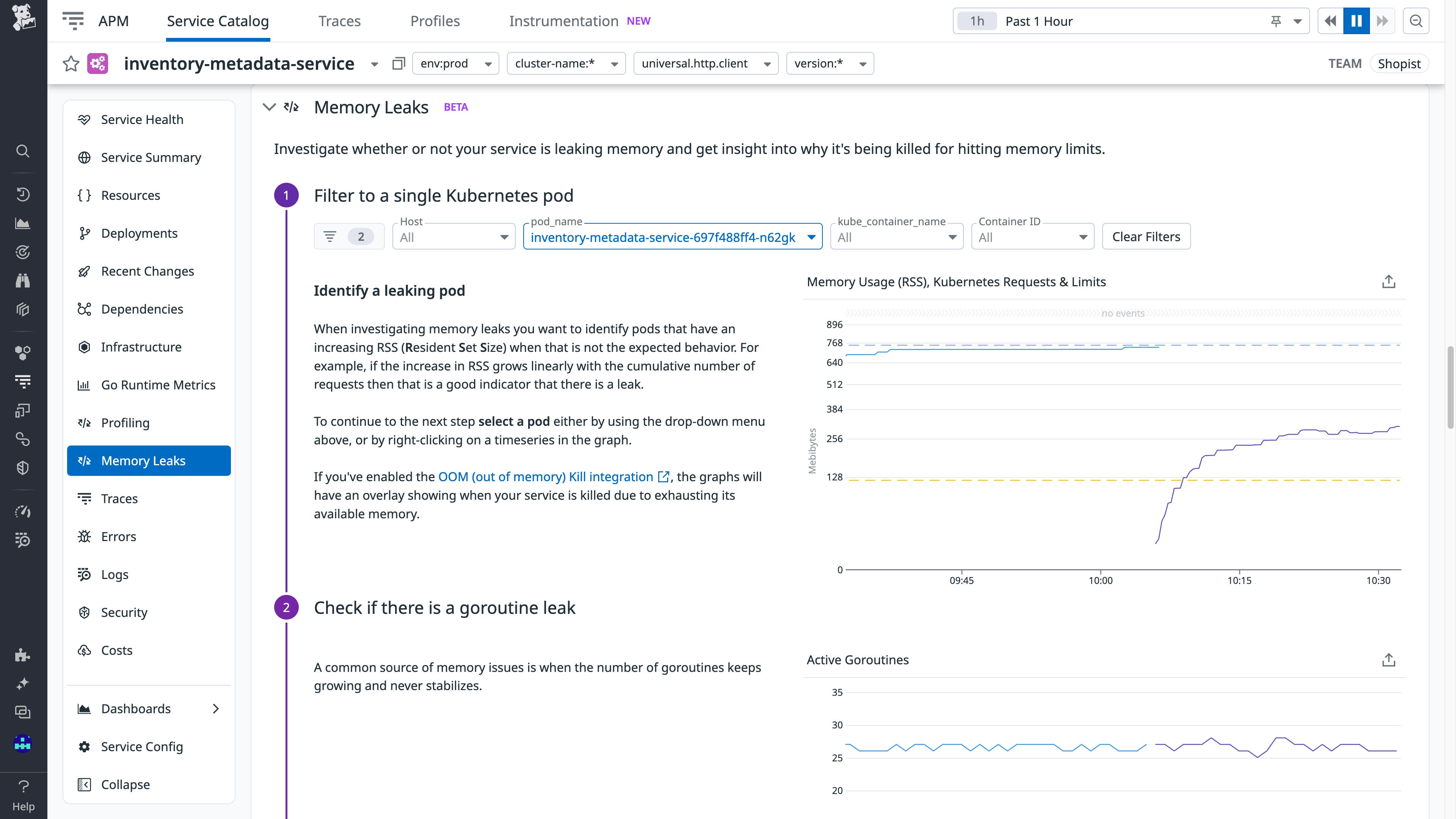Open global search from the left rail
Screen dimensions: 1456x819
23,151
